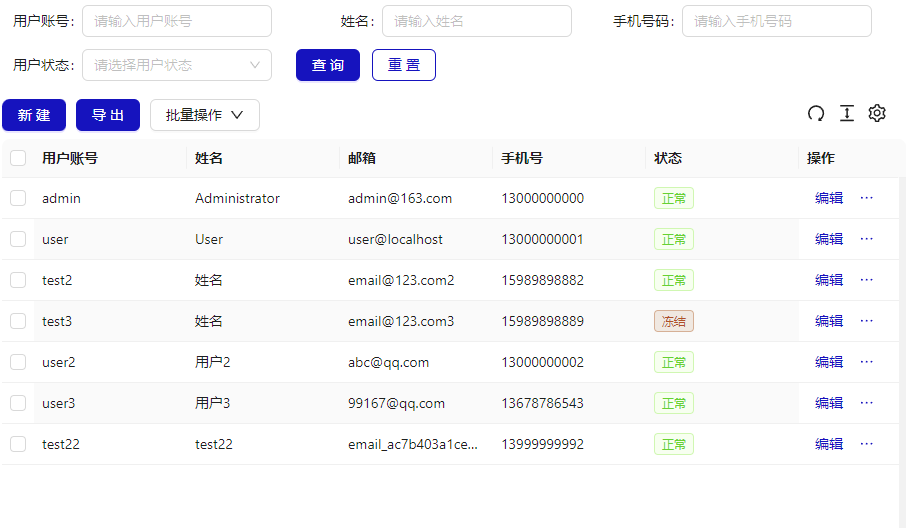Viewport: 909px width, 528px height.
Task: Select the test2 row checkbox
Action: pyautogui.click(x=18, y=280)
